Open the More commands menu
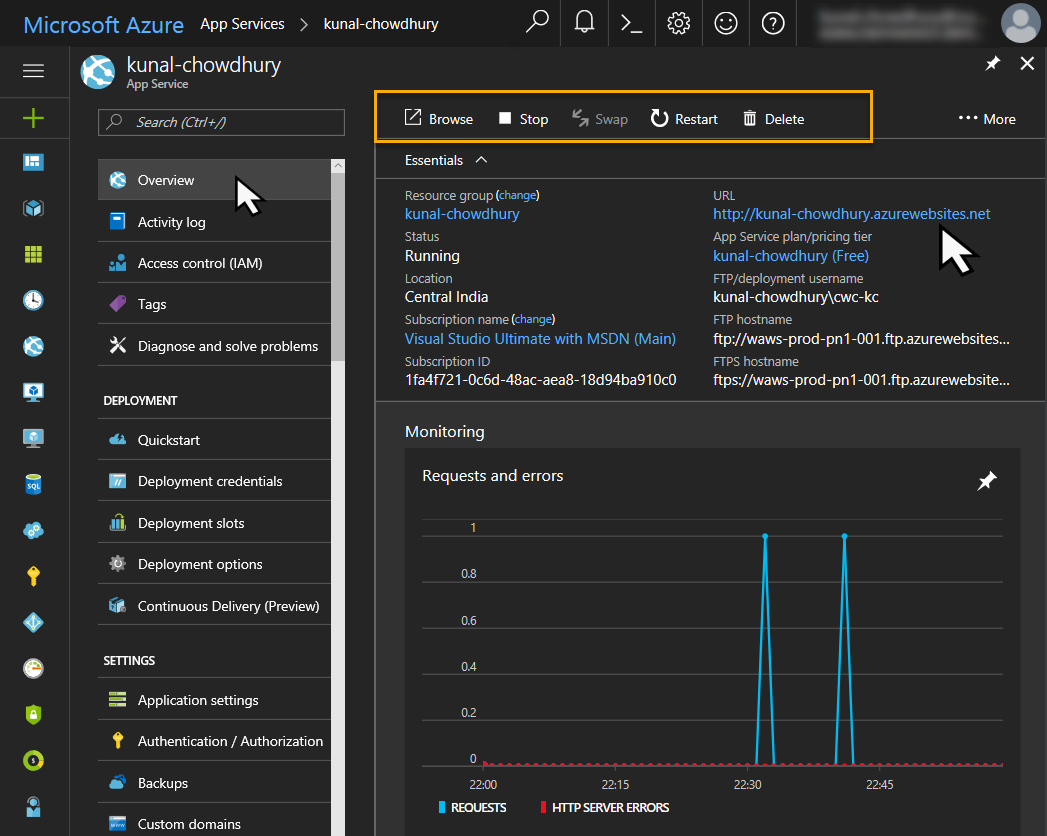The image size is (1047, 836). click(x=987, y=119)
